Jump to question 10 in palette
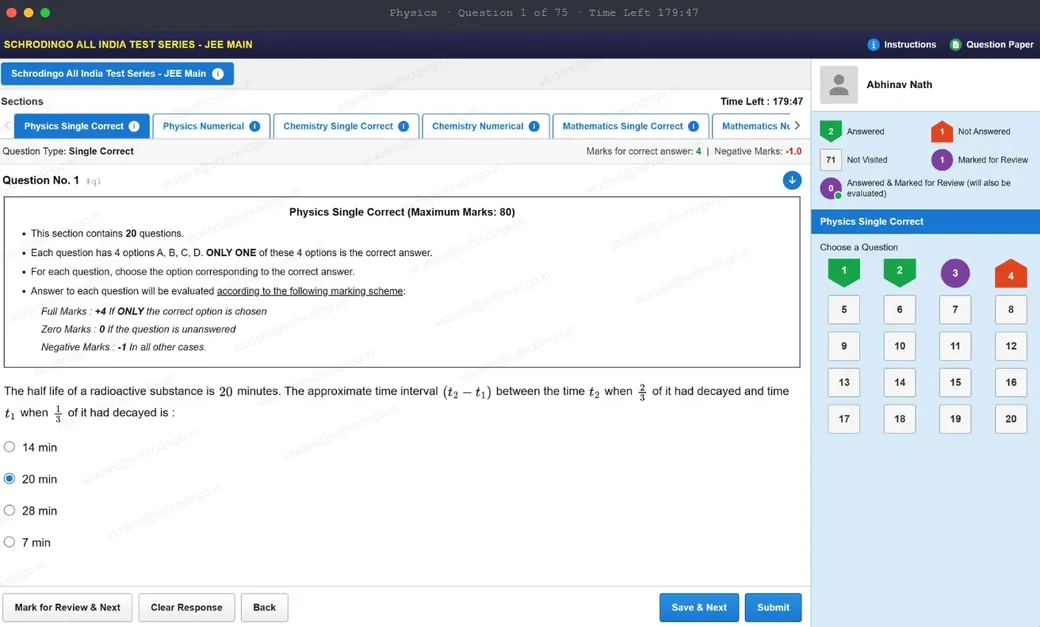Screen dimensions: 1040x627 (899, 346)
